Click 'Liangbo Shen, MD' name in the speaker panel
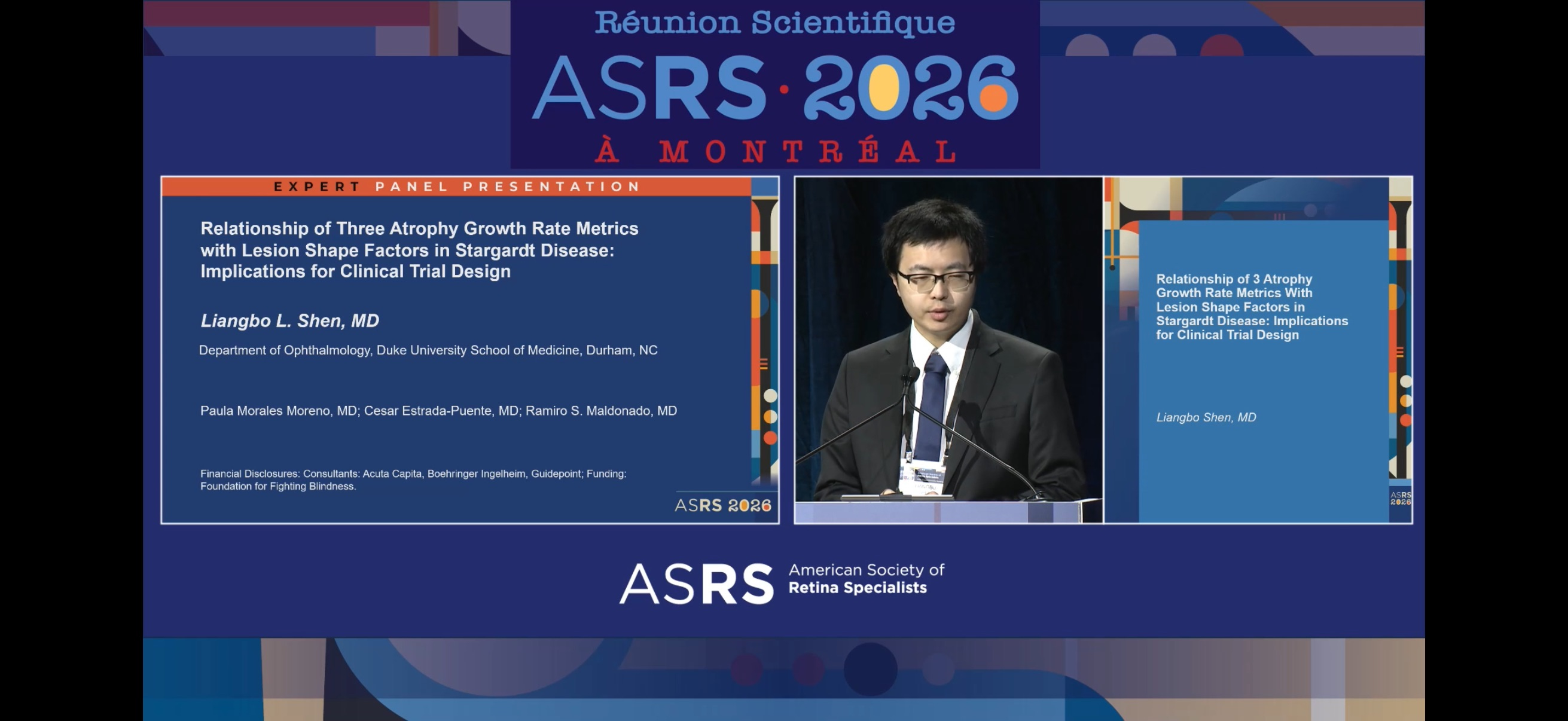The height and width of the screenshot is (721, 1568). click(x=1206, y=417)
